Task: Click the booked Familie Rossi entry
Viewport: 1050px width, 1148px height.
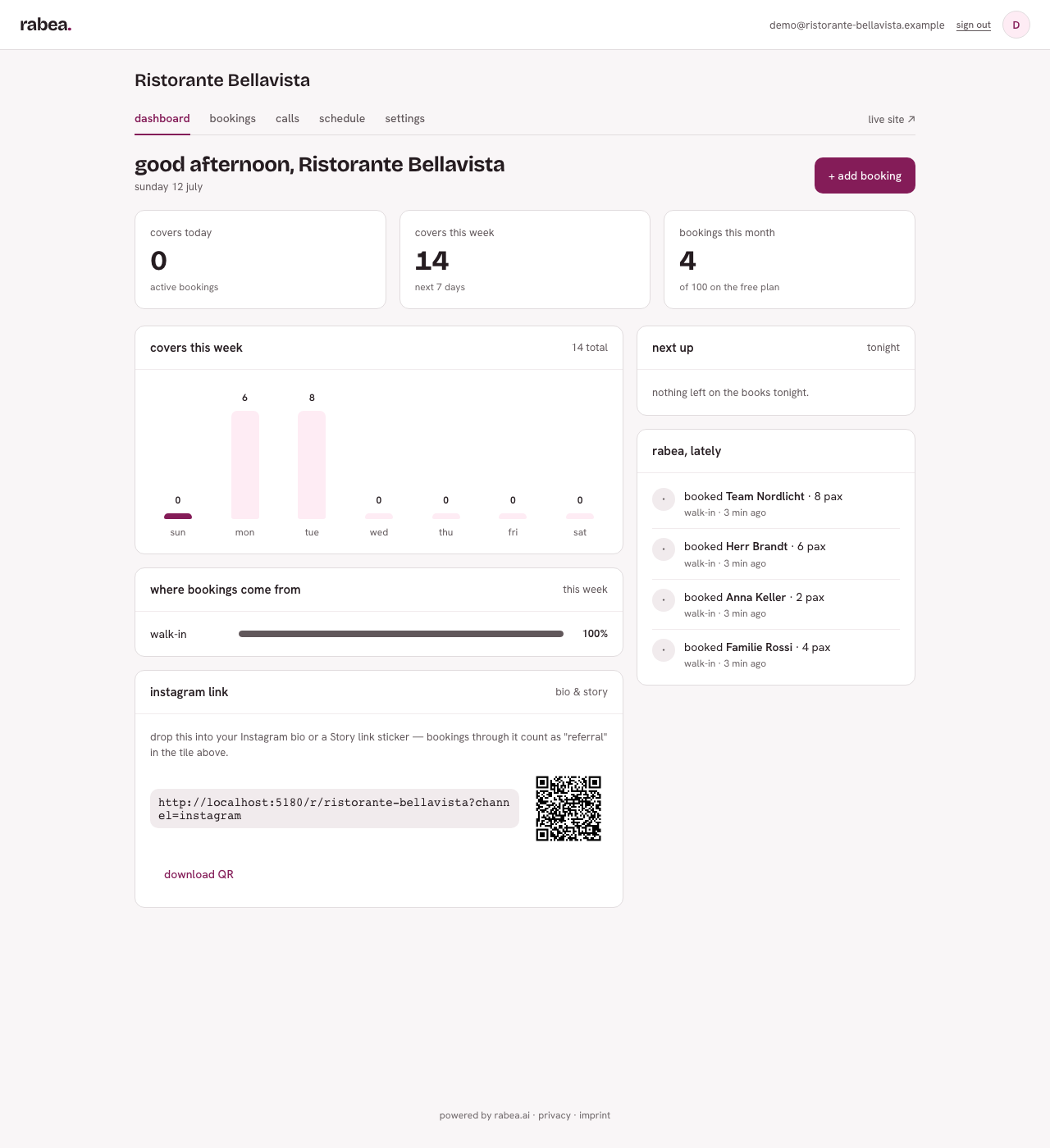Action: 776,654
